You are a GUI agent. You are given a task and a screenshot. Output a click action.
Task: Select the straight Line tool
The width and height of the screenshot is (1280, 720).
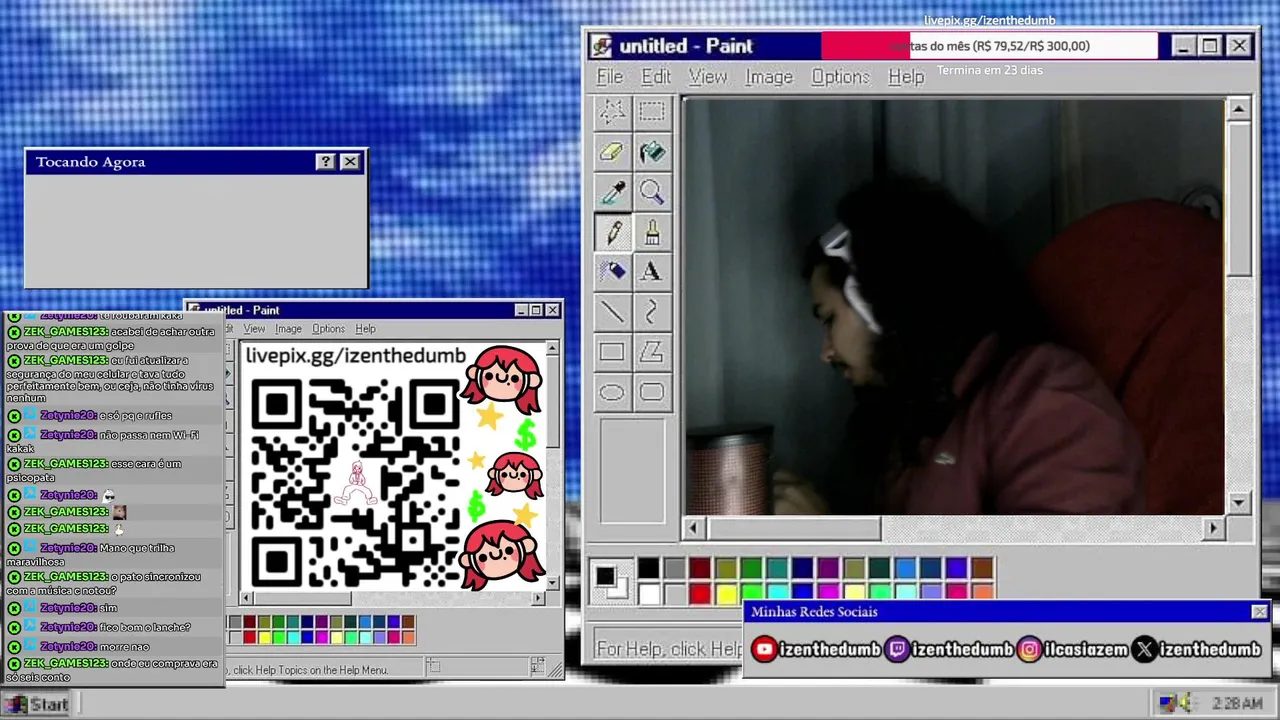point(612,312)
